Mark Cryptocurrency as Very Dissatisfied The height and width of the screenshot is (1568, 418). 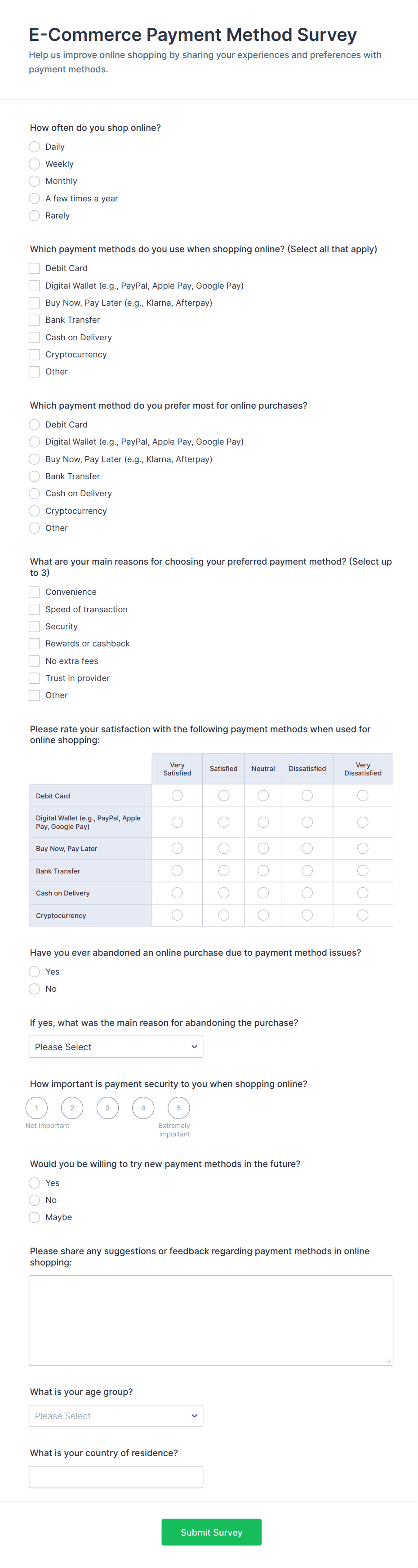coord(363,915)
